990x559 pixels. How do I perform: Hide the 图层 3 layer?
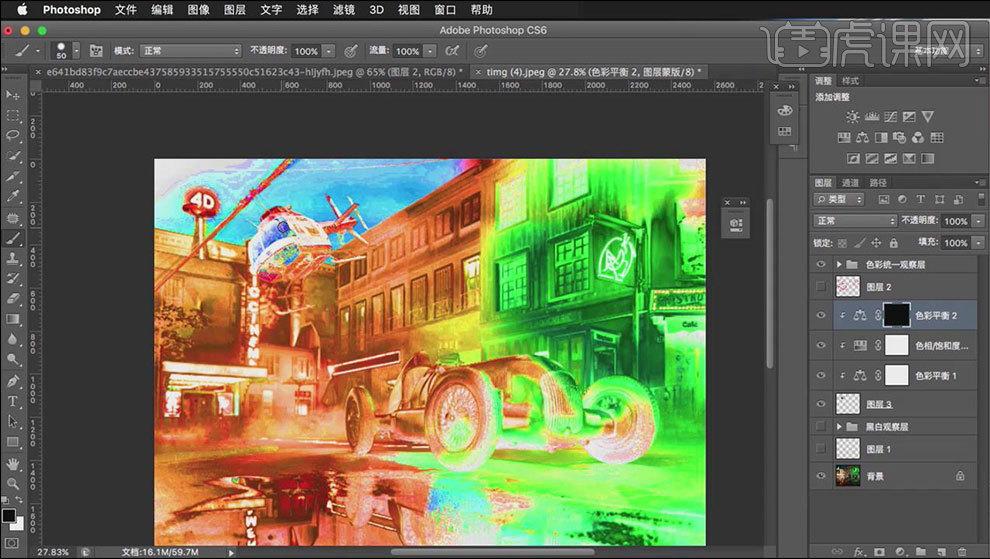coord(821,404)
